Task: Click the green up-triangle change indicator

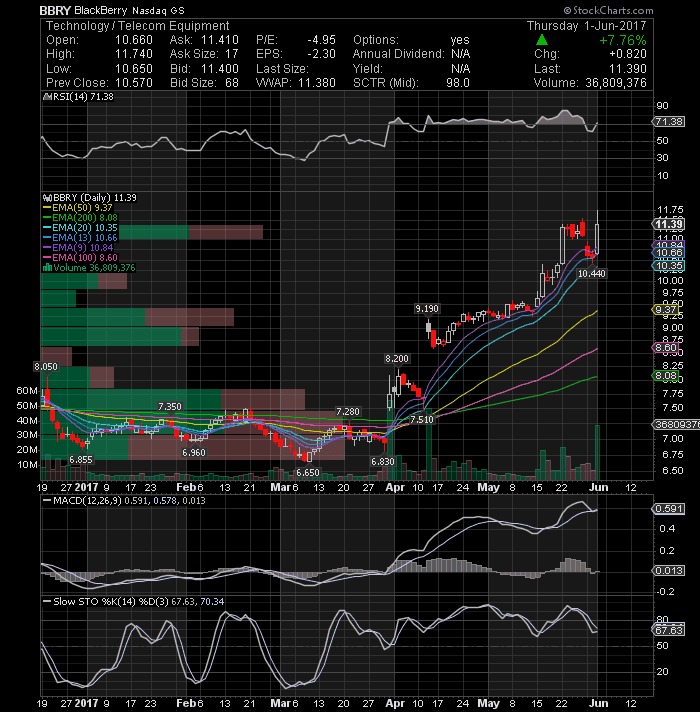Action: coord(542,40)
